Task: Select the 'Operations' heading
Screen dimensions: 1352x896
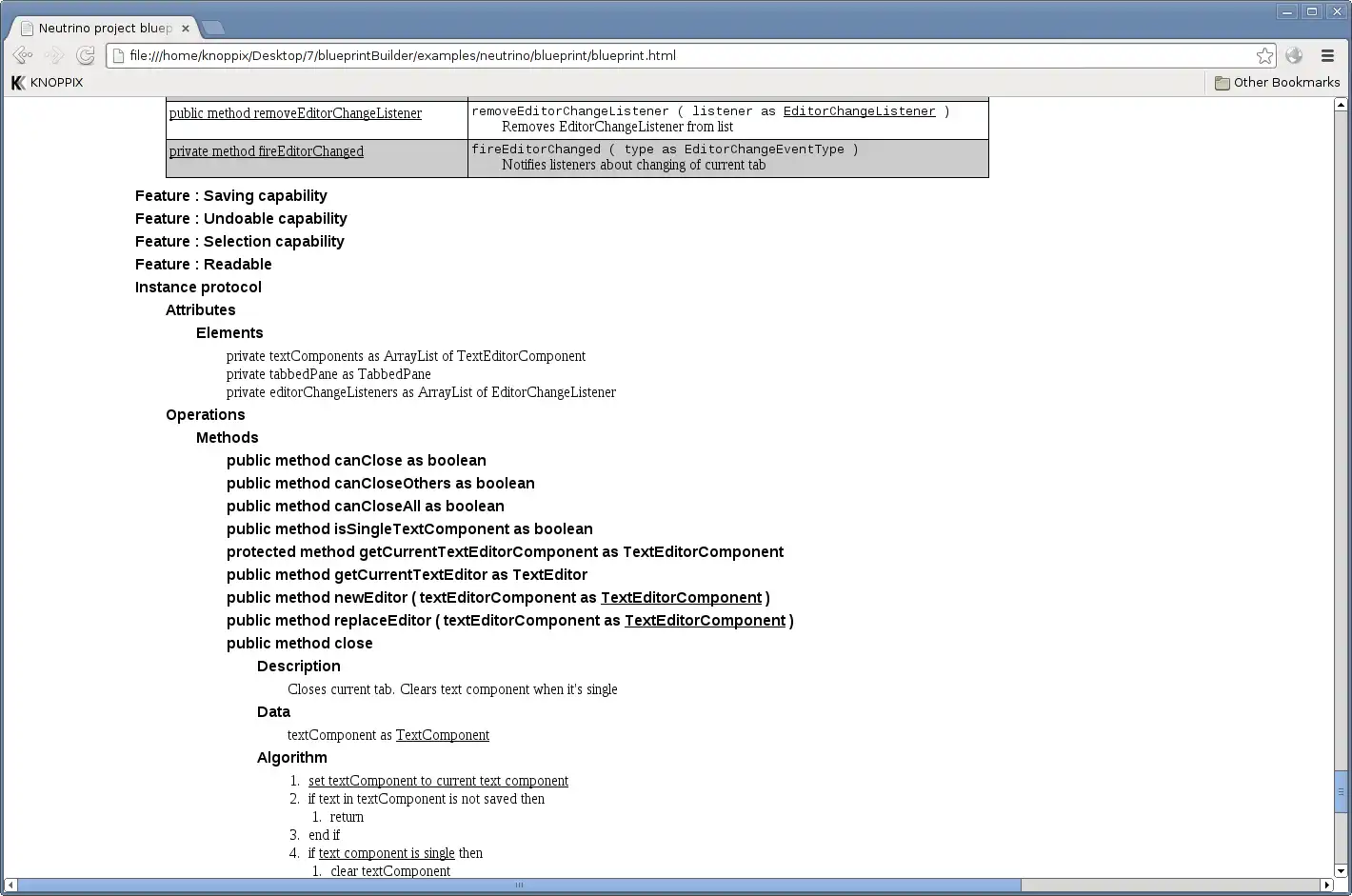Action: pyautogui.click(x=206, y=415)
